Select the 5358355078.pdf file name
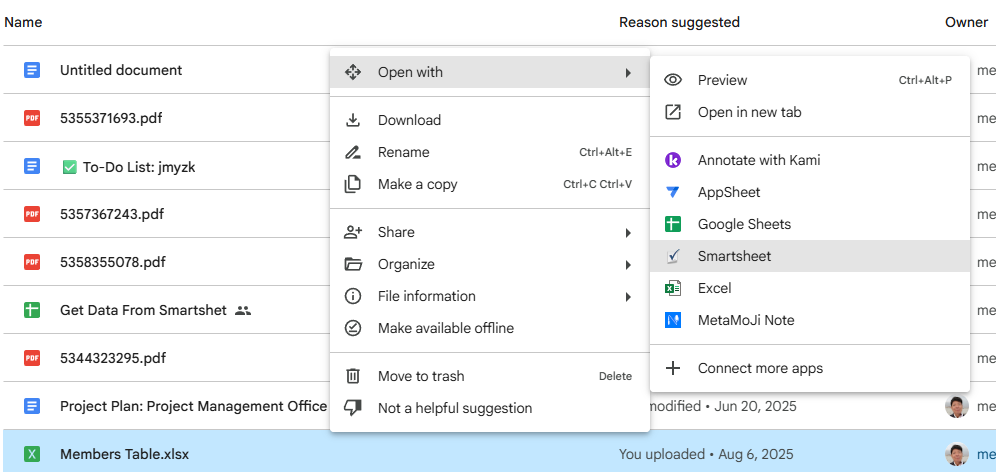The image size is (996, 472). coord(112,262)
